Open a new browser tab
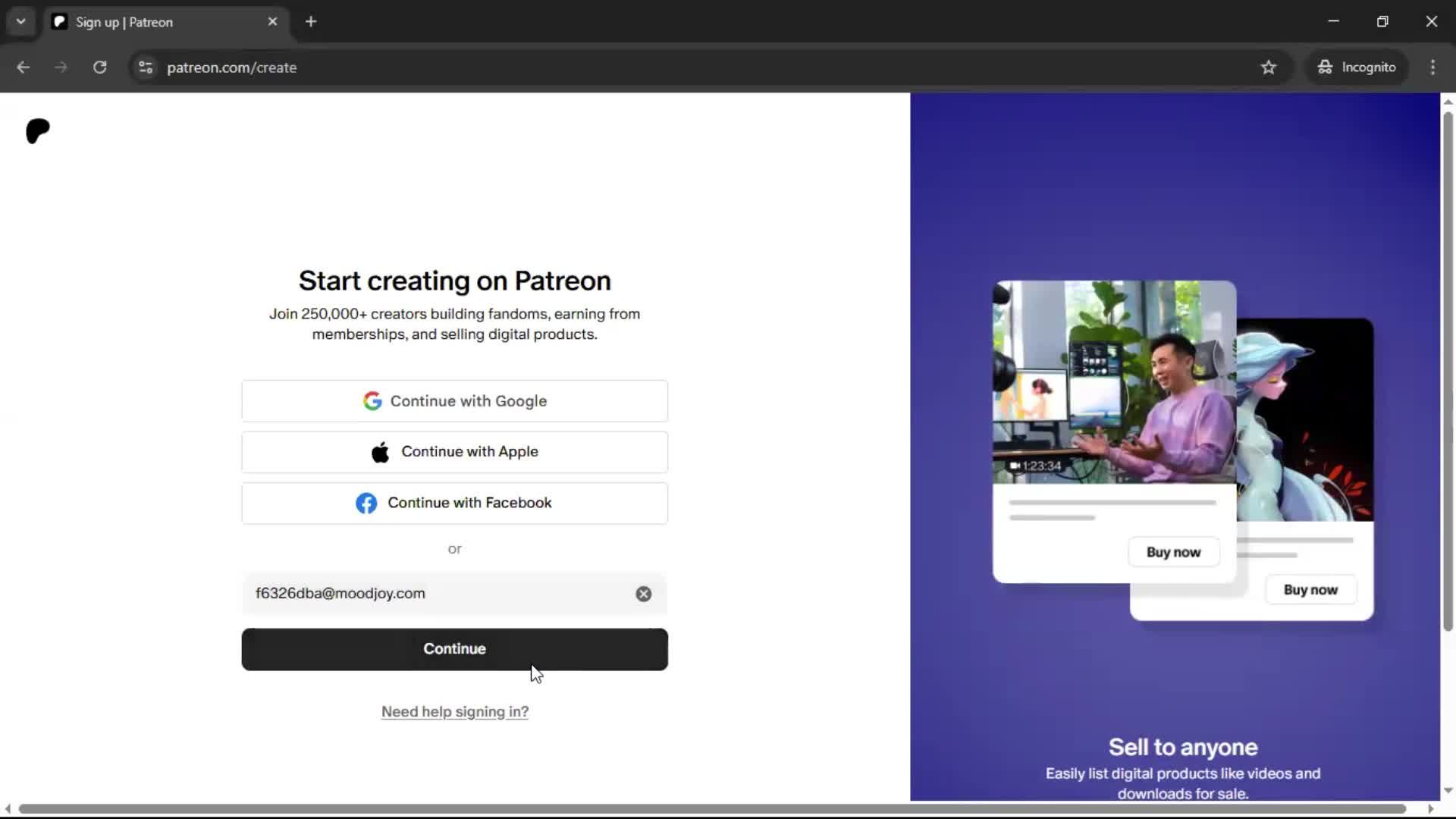Viewport: 1456px width, 819px height. [x=311, y=22]
